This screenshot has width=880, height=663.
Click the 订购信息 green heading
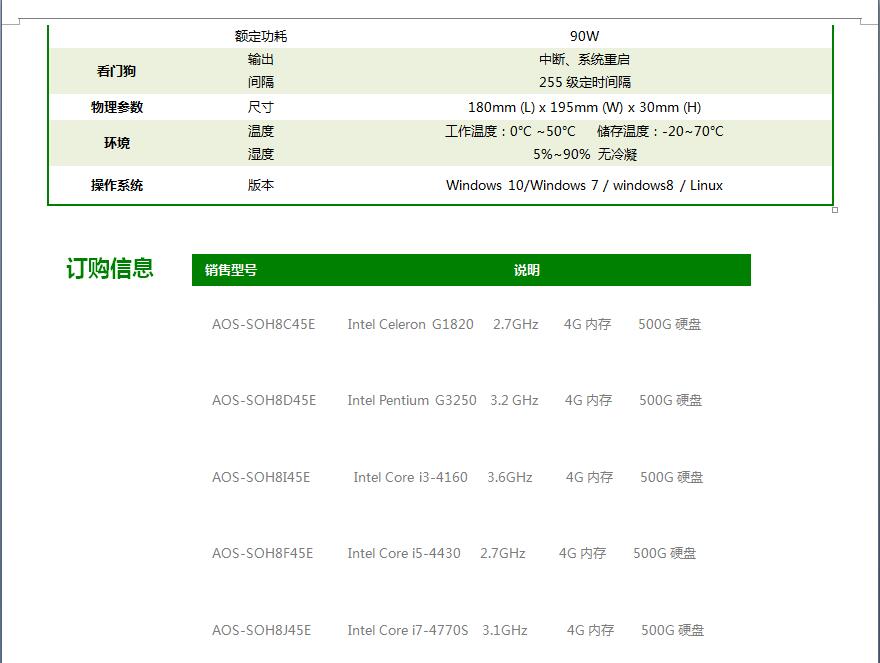point(110,268)
